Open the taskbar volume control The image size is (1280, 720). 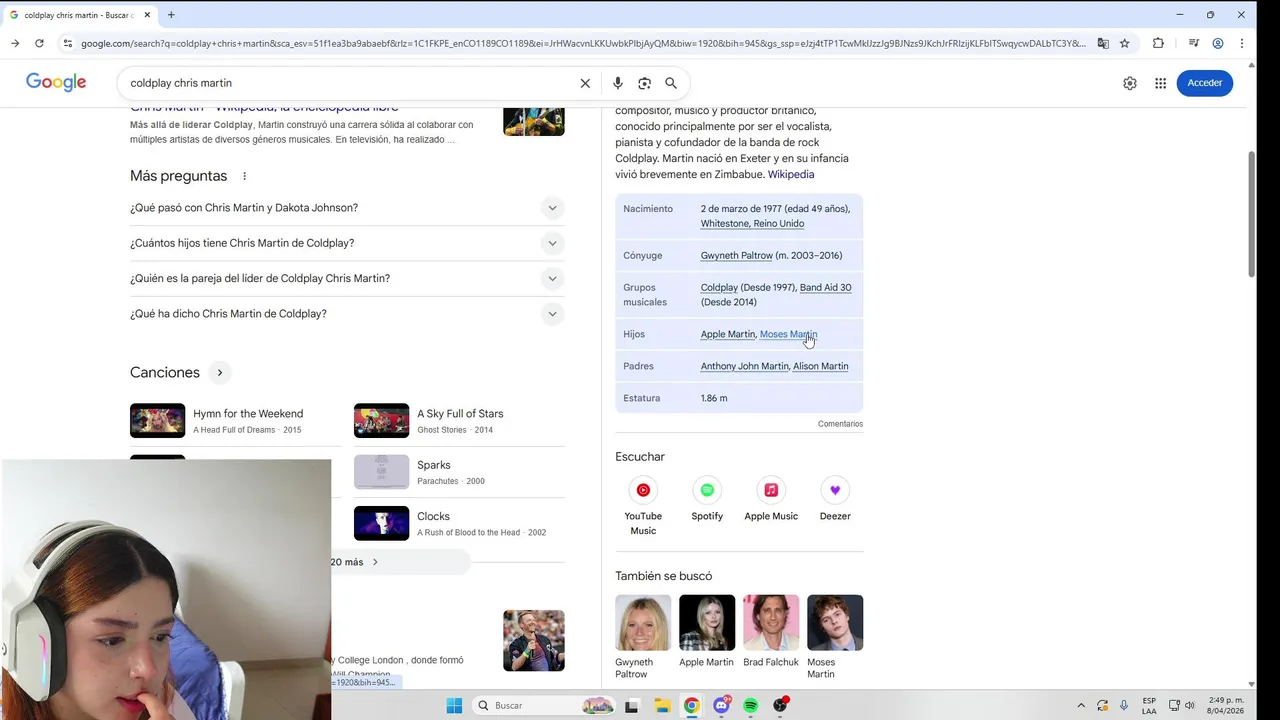(1189, 705)
